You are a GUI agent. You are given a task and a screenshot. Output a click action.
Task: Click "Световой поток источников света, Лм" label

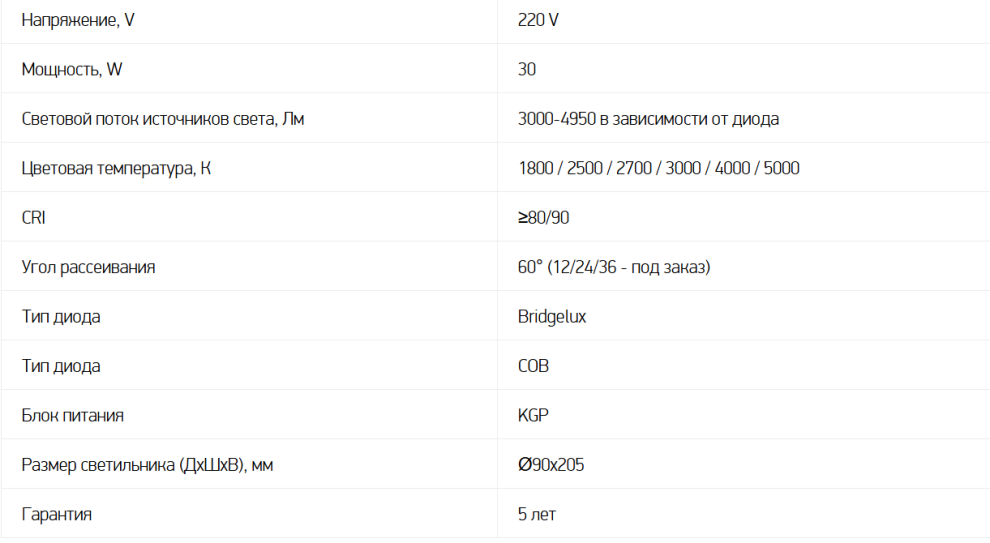click(x=163, y=119)
